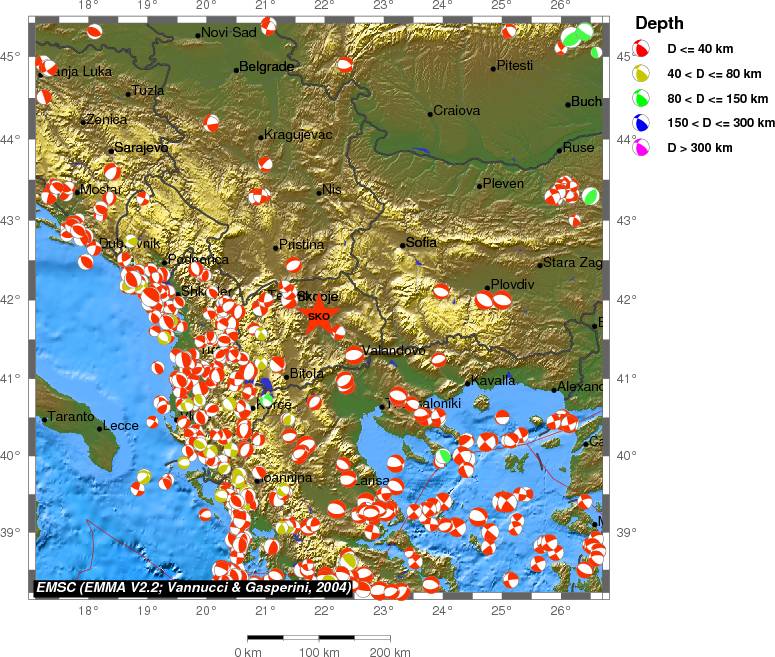Click the Pleven city label
This screenshot has width=775, height=657.
click(x=503, y=183)
